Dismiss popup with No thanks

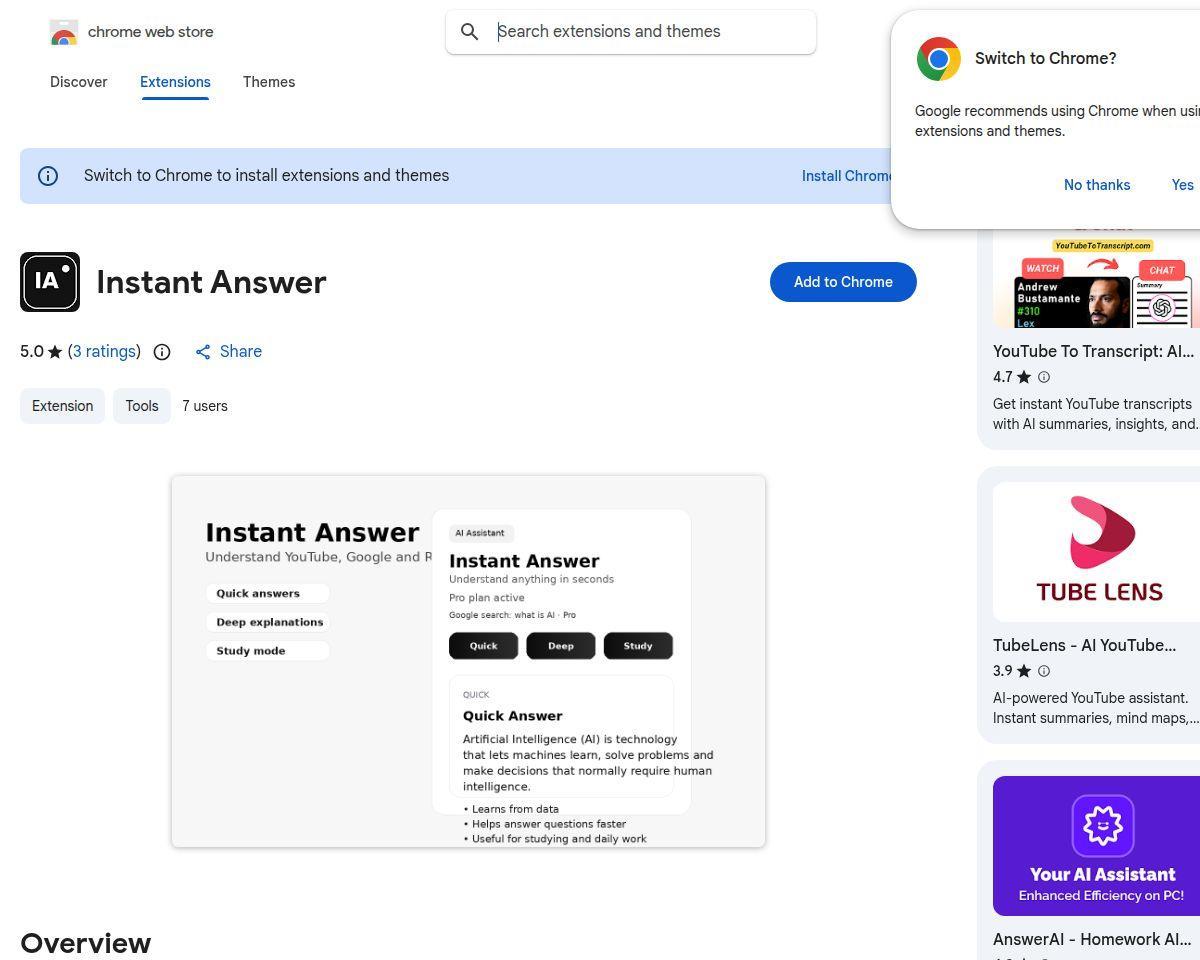[1097, 185]
